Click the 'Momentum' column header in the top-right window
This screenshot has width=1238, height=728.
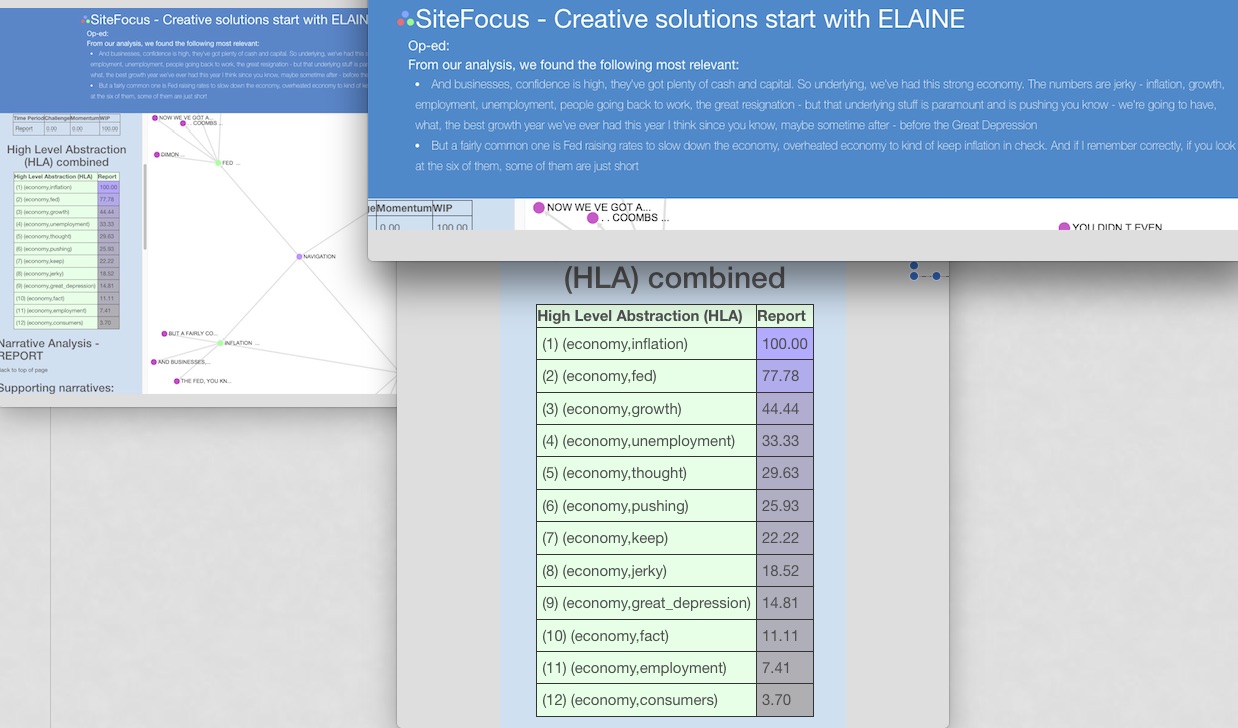404,208
